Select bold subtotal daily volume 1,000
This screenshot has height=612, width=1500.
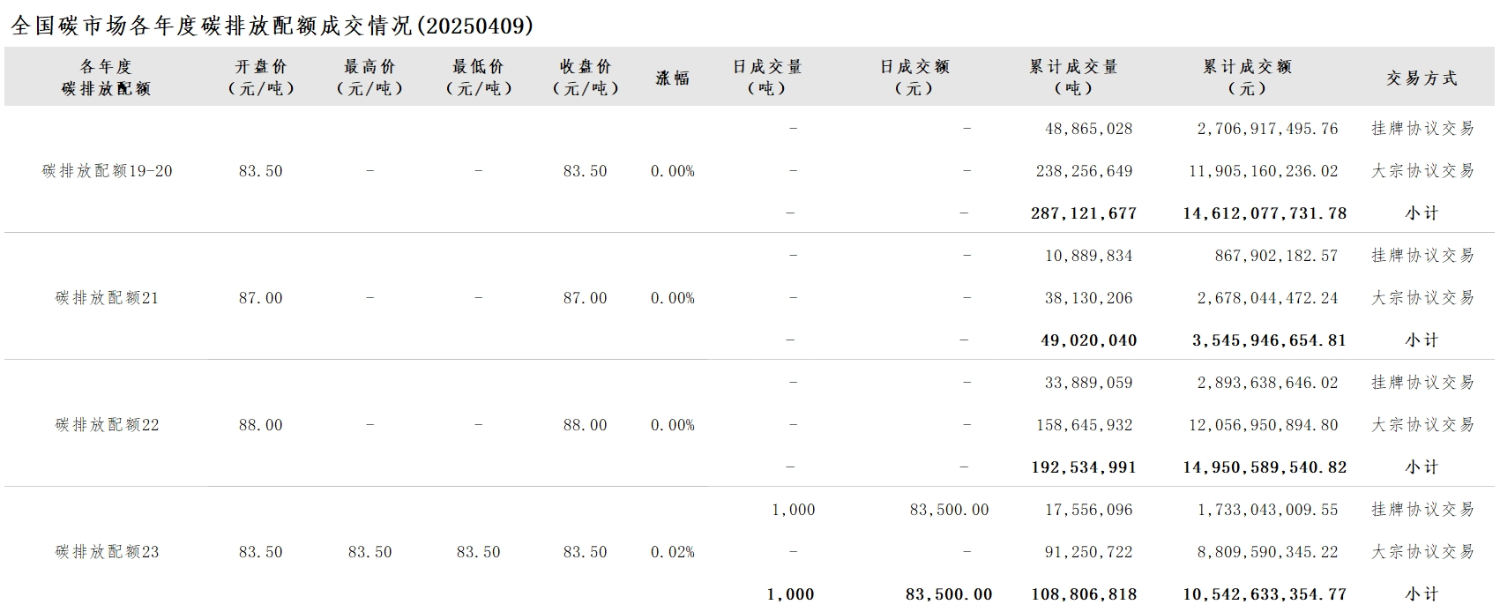[x=791, y=594]
